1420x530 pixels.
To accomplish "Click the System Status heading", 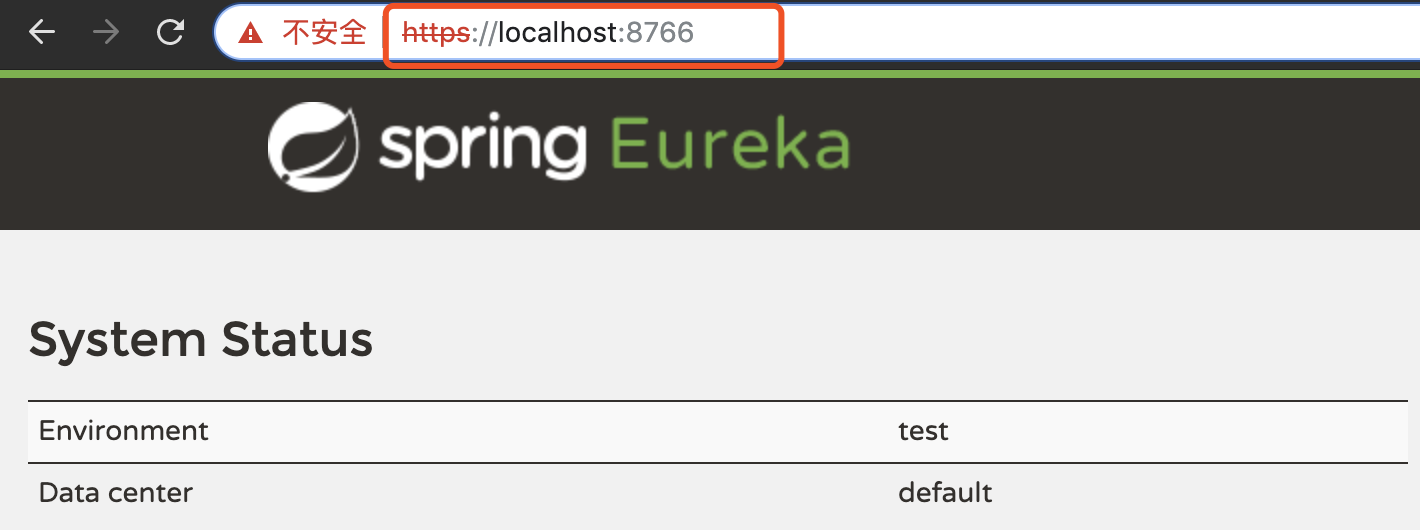I will coord(201,340).
